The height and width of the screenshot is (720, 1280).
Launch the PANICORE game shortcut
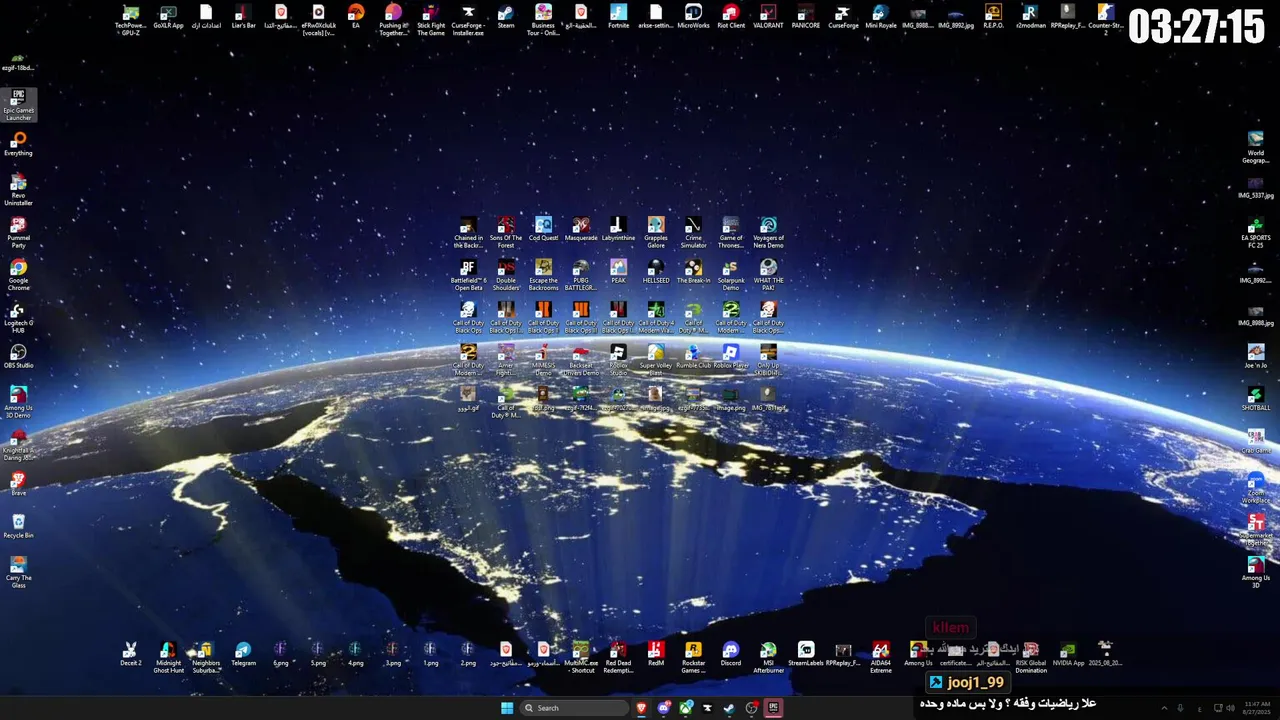point(806,17)
